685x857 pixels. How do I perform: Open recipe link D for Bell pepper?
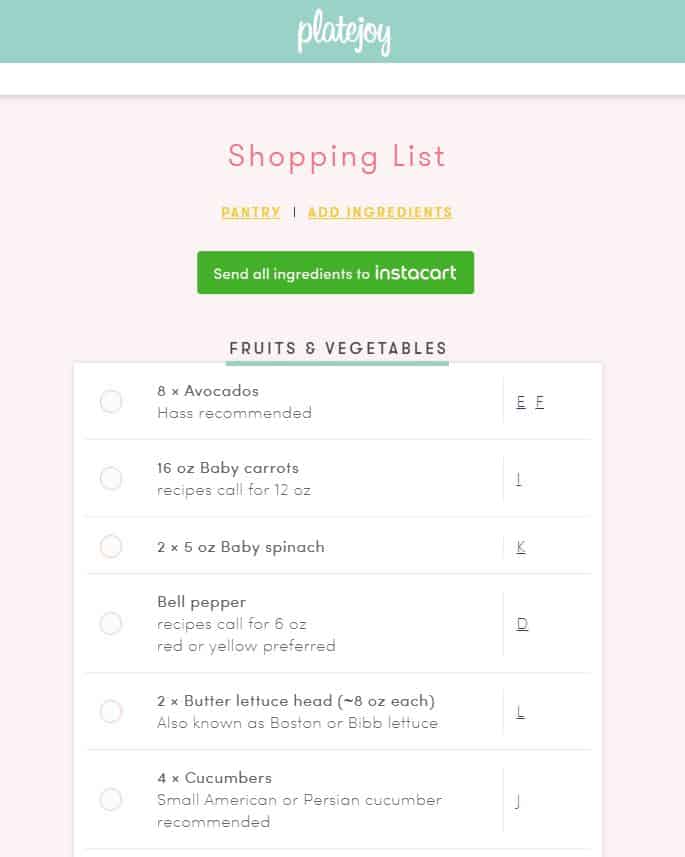[x=522, y=624]
